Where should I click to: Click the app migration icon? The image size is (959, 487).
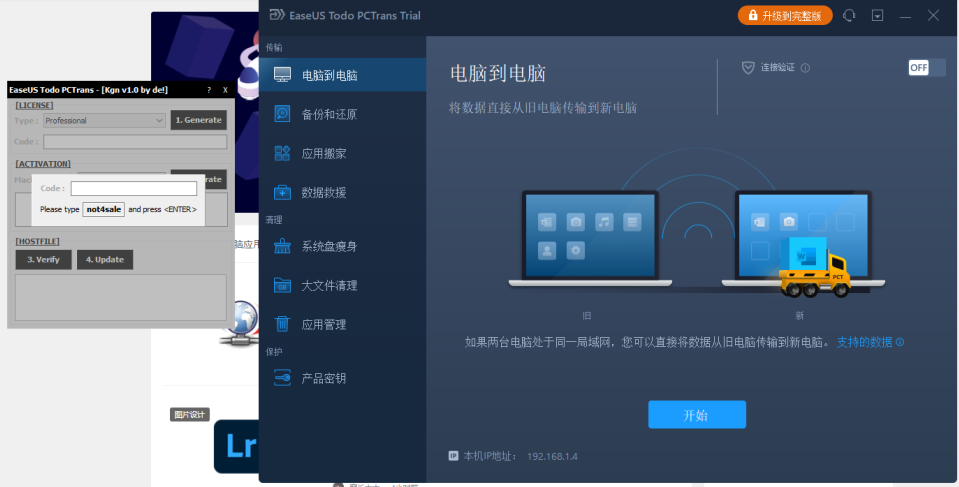(282, 153)
